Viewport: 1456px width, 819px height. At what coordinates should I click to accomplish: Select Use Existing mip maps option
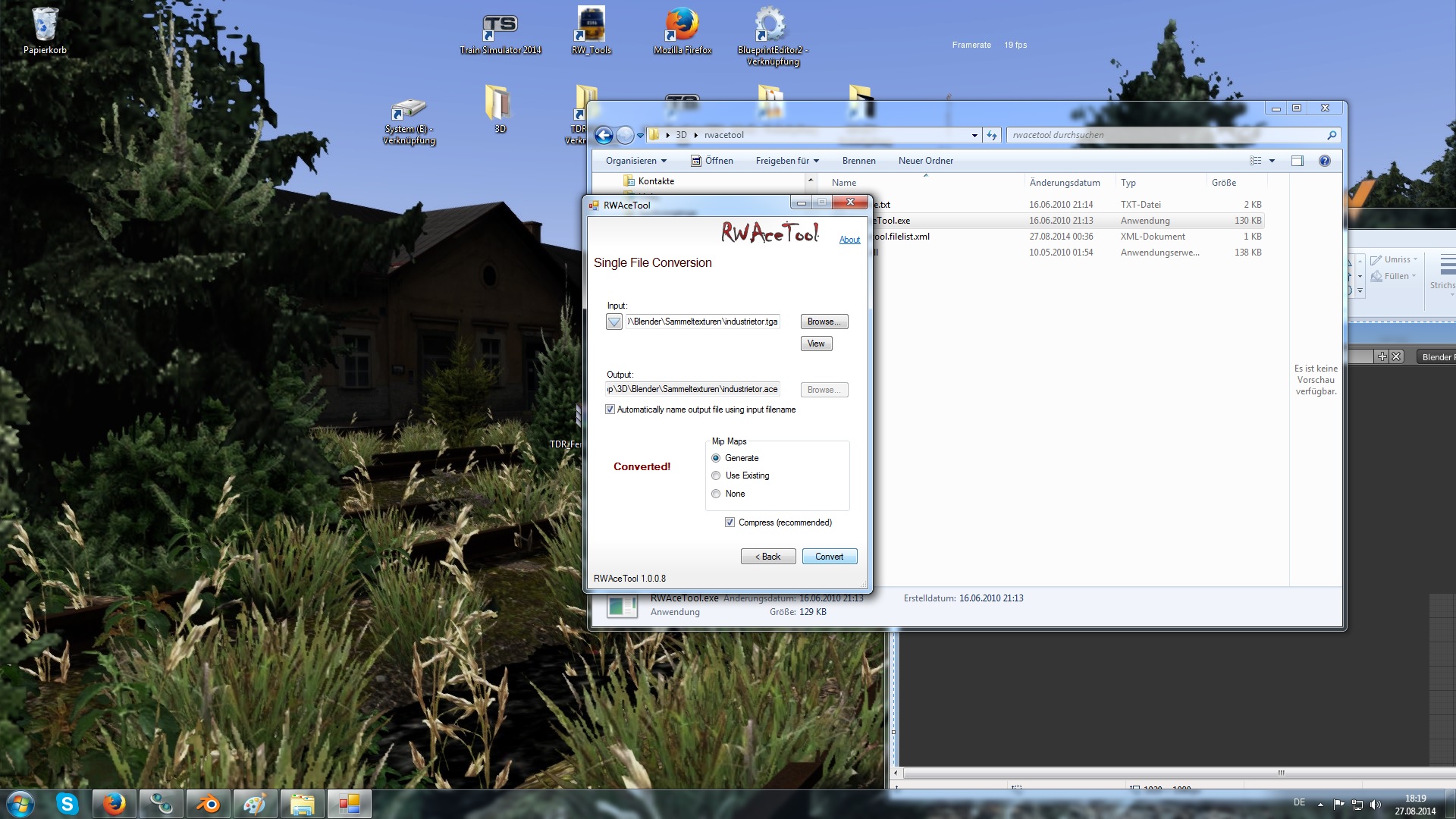point(716,475)
